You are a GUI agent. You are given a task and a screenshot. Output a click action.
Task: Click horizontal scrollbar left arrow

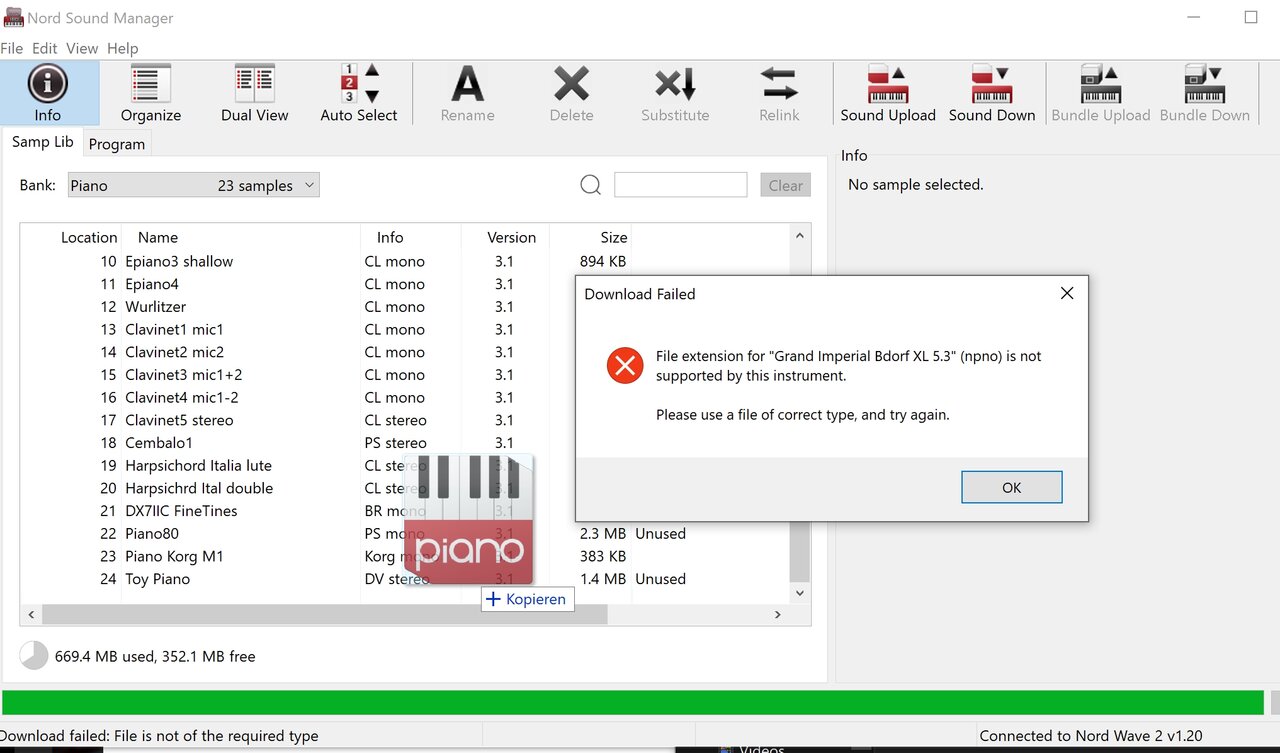[x=31, y=614]
